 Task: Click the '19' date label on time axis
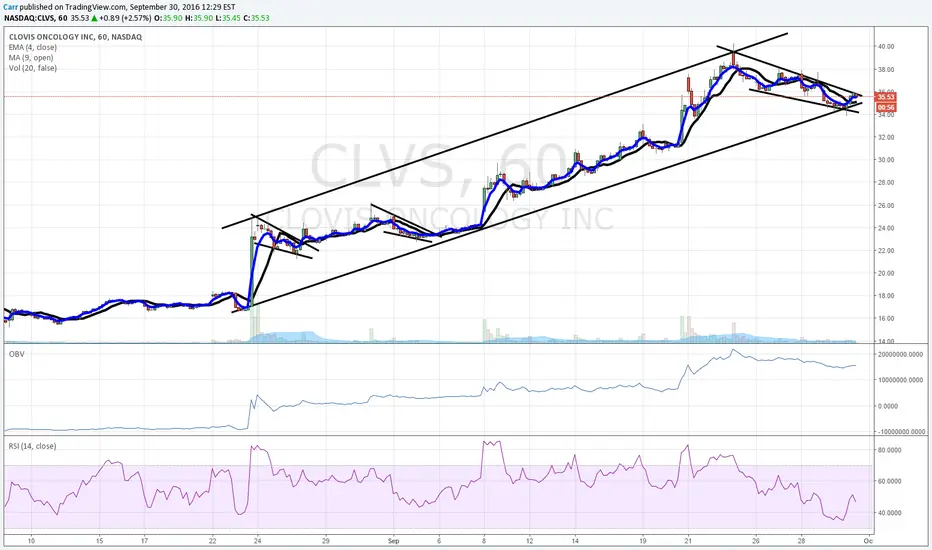pos(643,541)
